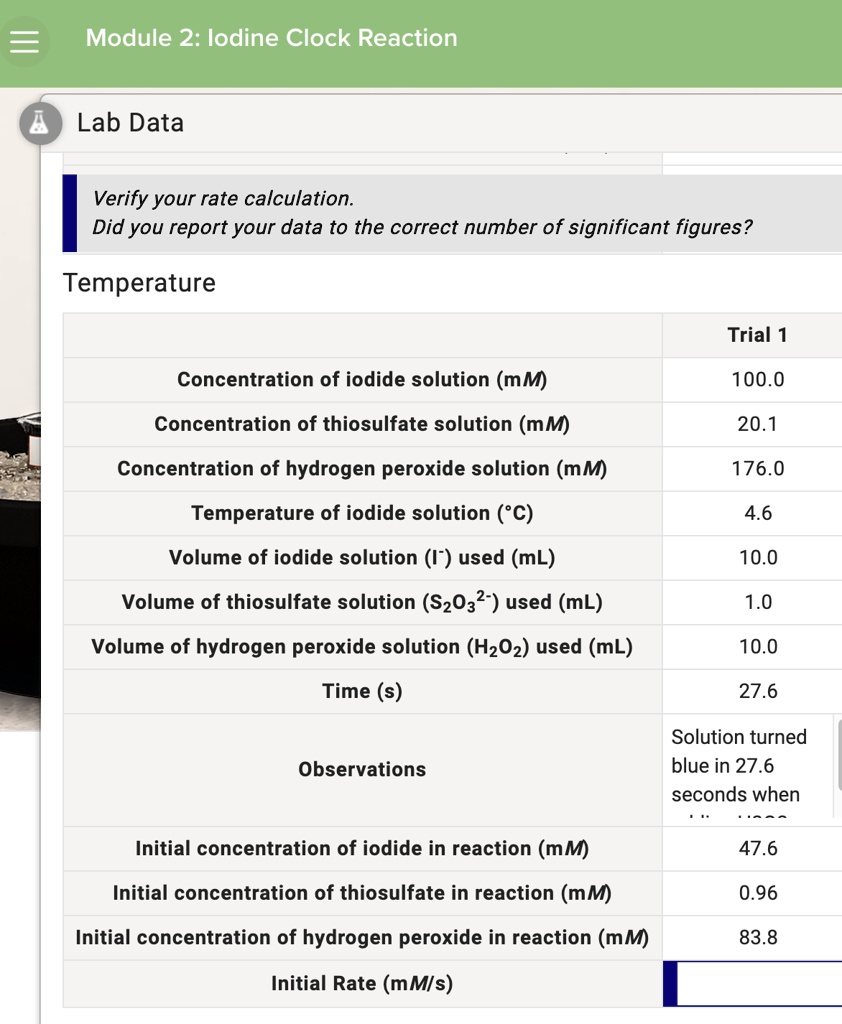Click the initial iodide concentration 47.6

click(x=757, y=848)
